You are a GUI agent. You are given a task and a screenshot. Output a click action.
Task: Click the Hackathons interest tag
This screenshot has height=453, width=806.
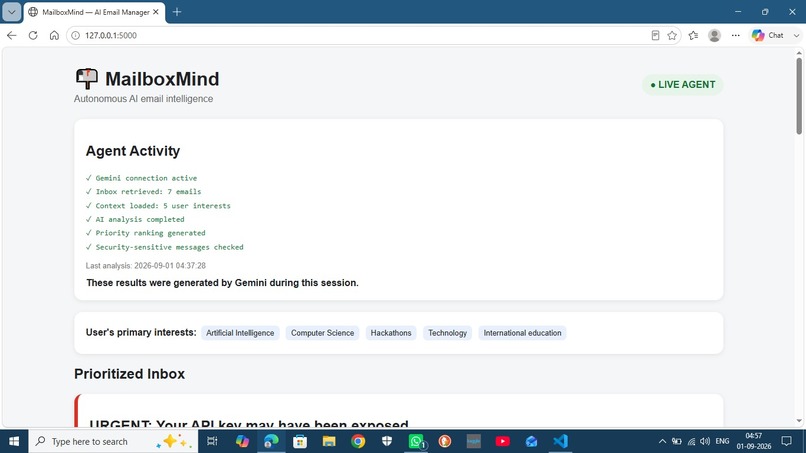[x=391, y=333]
